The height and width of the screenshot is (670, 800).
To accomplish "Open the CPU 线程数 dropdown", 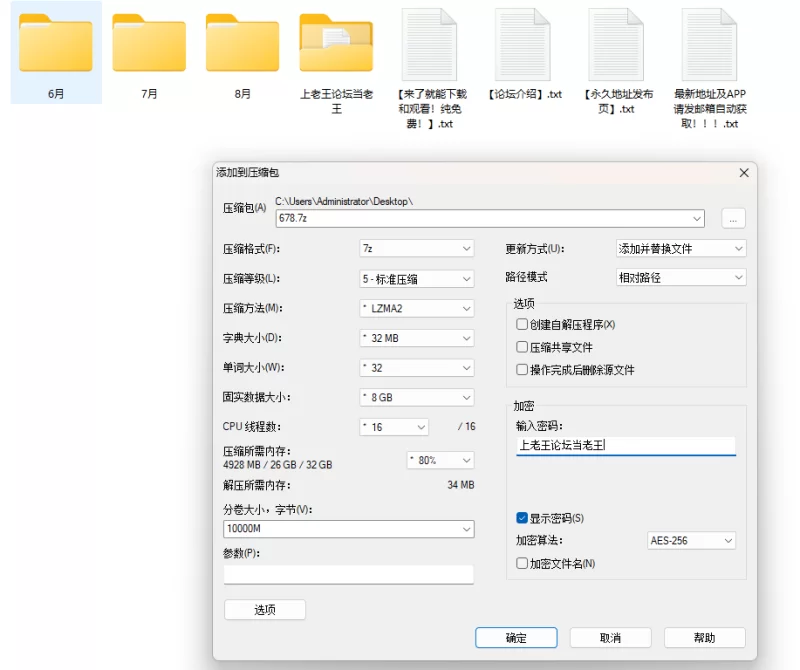I will pyautogui.click(x=394, y=427).
